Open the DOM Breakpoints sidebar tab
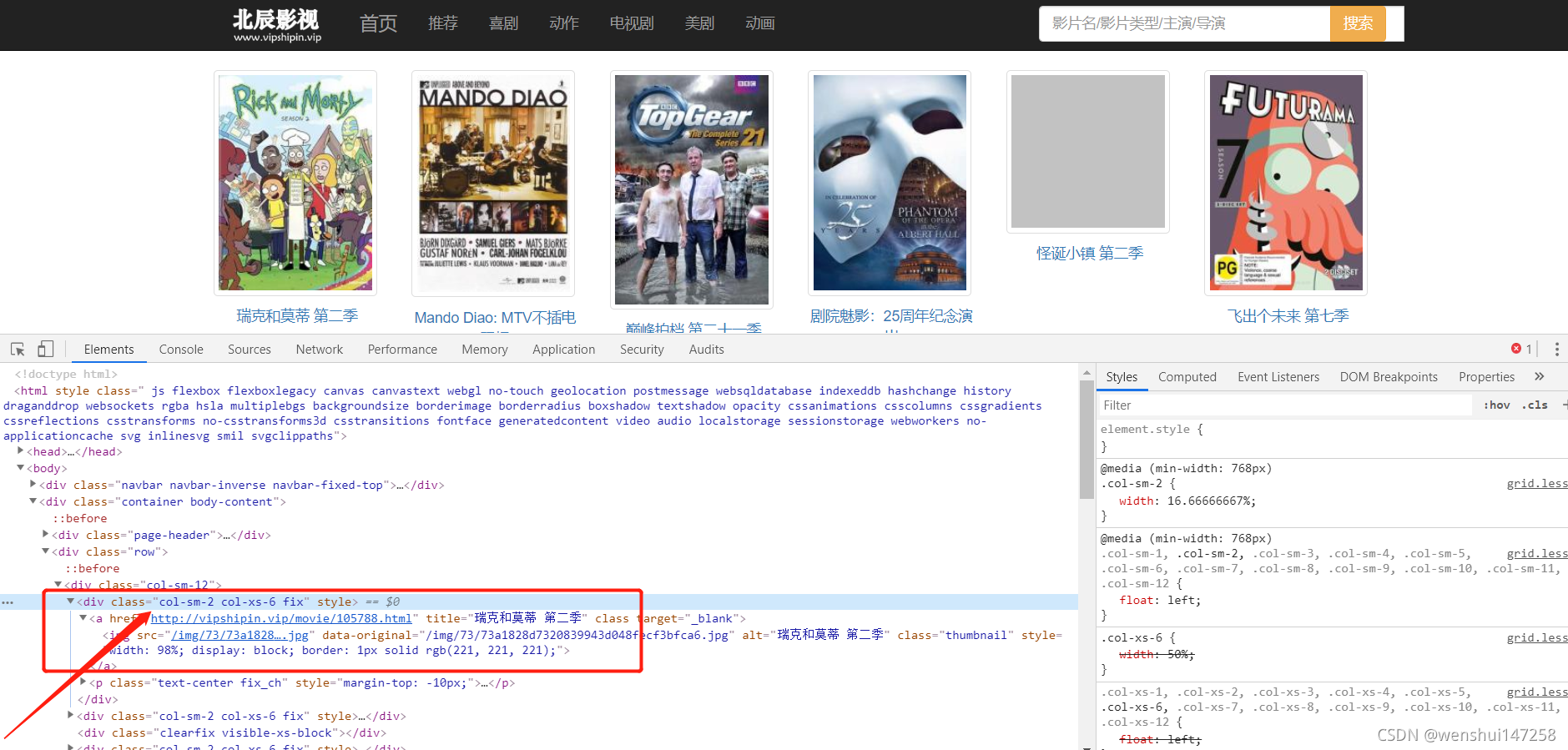Image resolution: width=1568 pixels, height=750 pixels. coord(1389,377)
